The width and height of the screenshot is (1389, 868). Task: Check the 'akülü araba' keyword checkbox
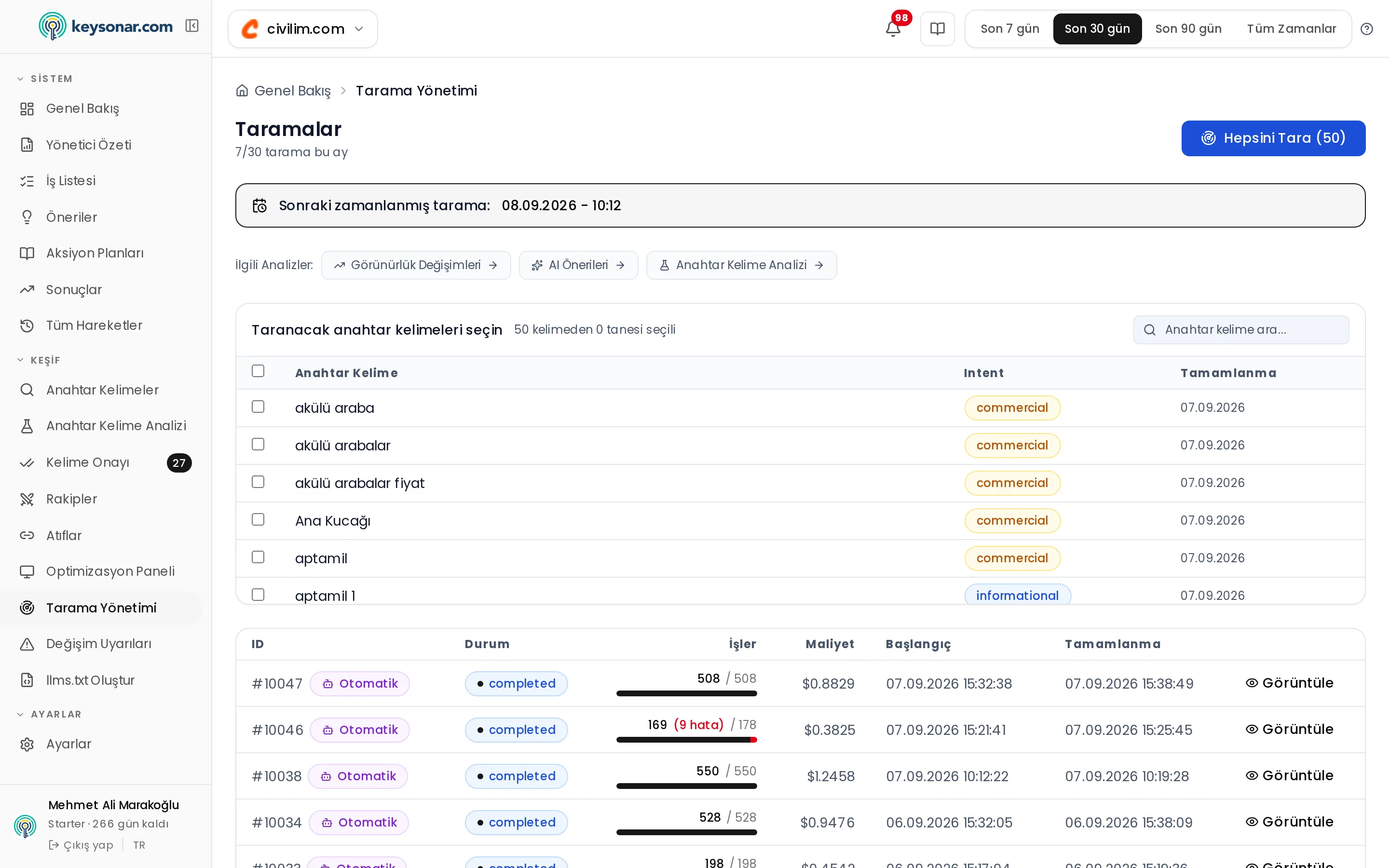tap(259, 407)
